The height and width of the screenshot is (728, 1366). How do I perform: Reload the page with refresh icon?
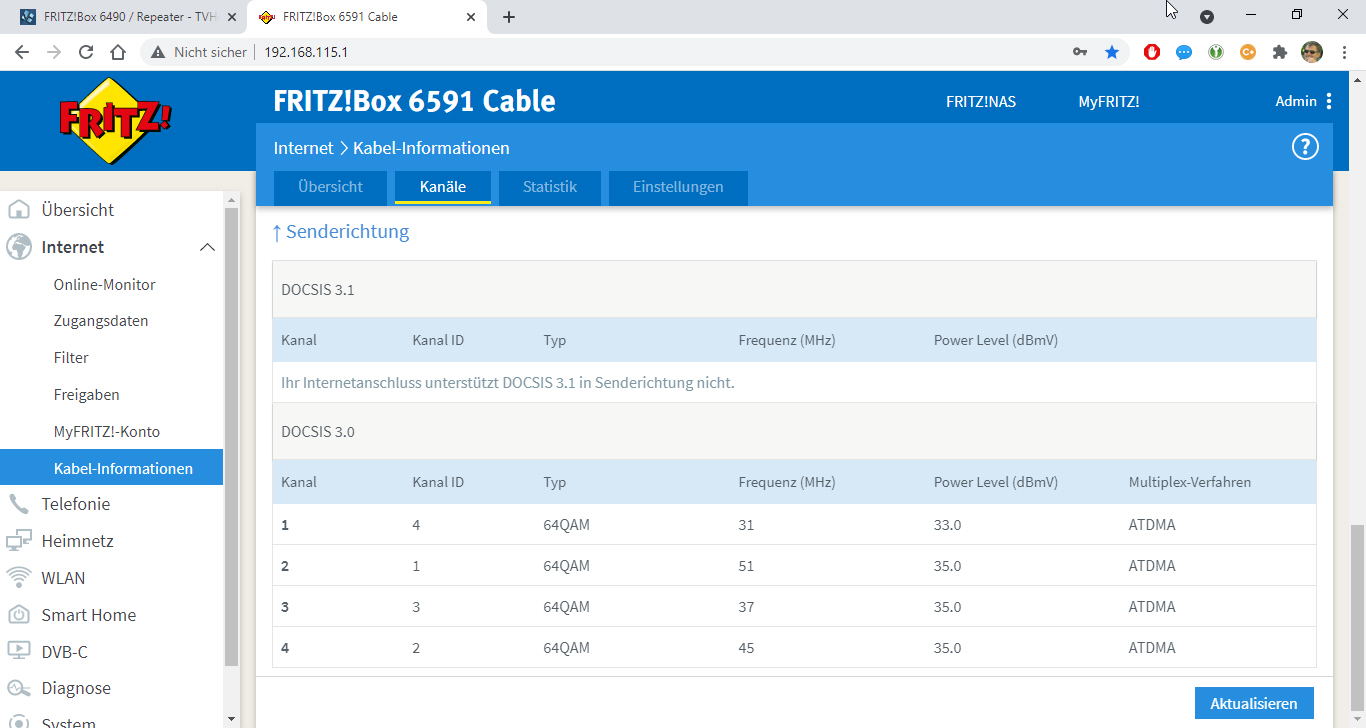(86, 52)
